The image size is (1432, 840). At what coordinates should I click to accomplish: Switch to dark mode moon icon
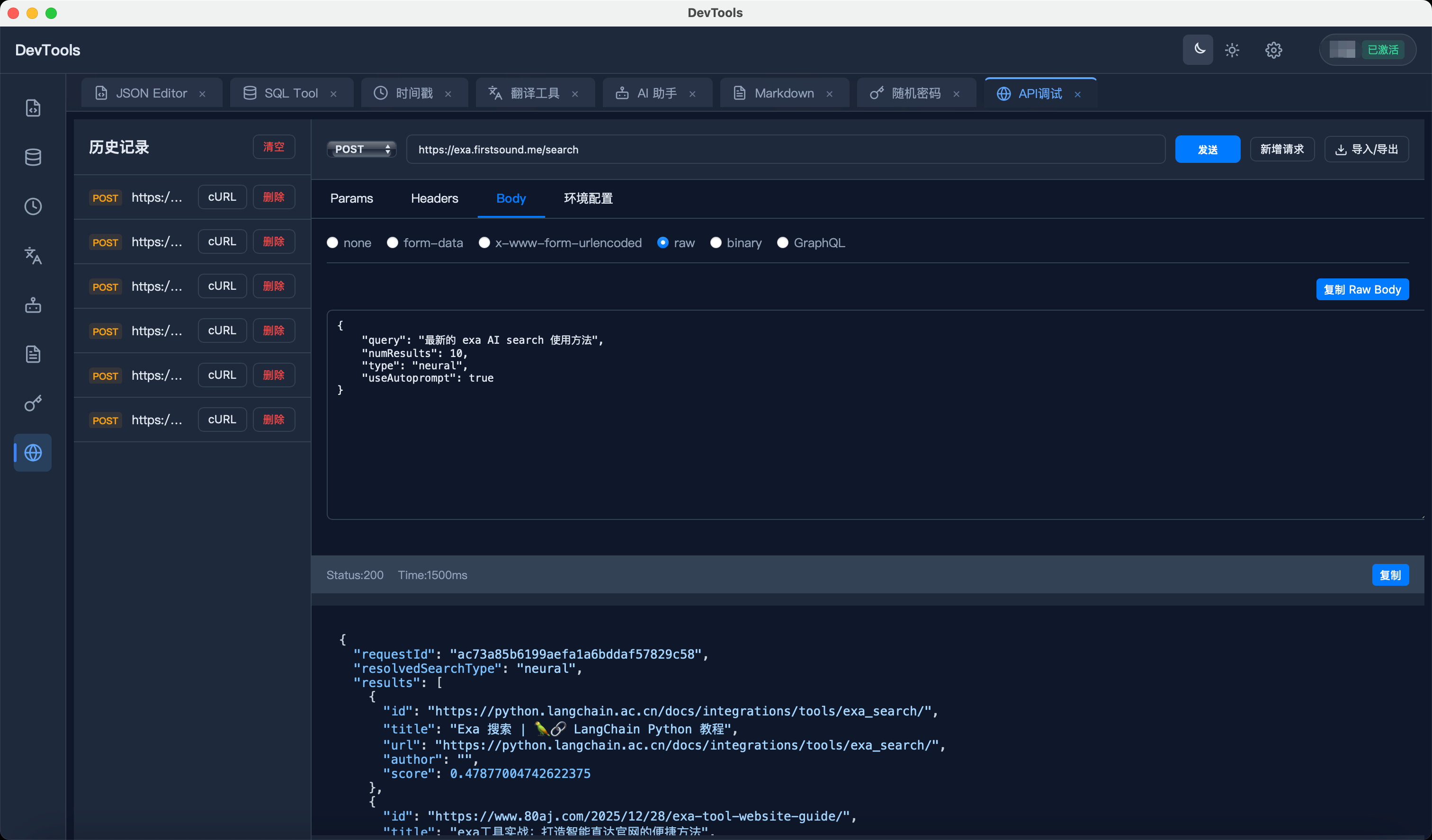(x=1199, y=49)
